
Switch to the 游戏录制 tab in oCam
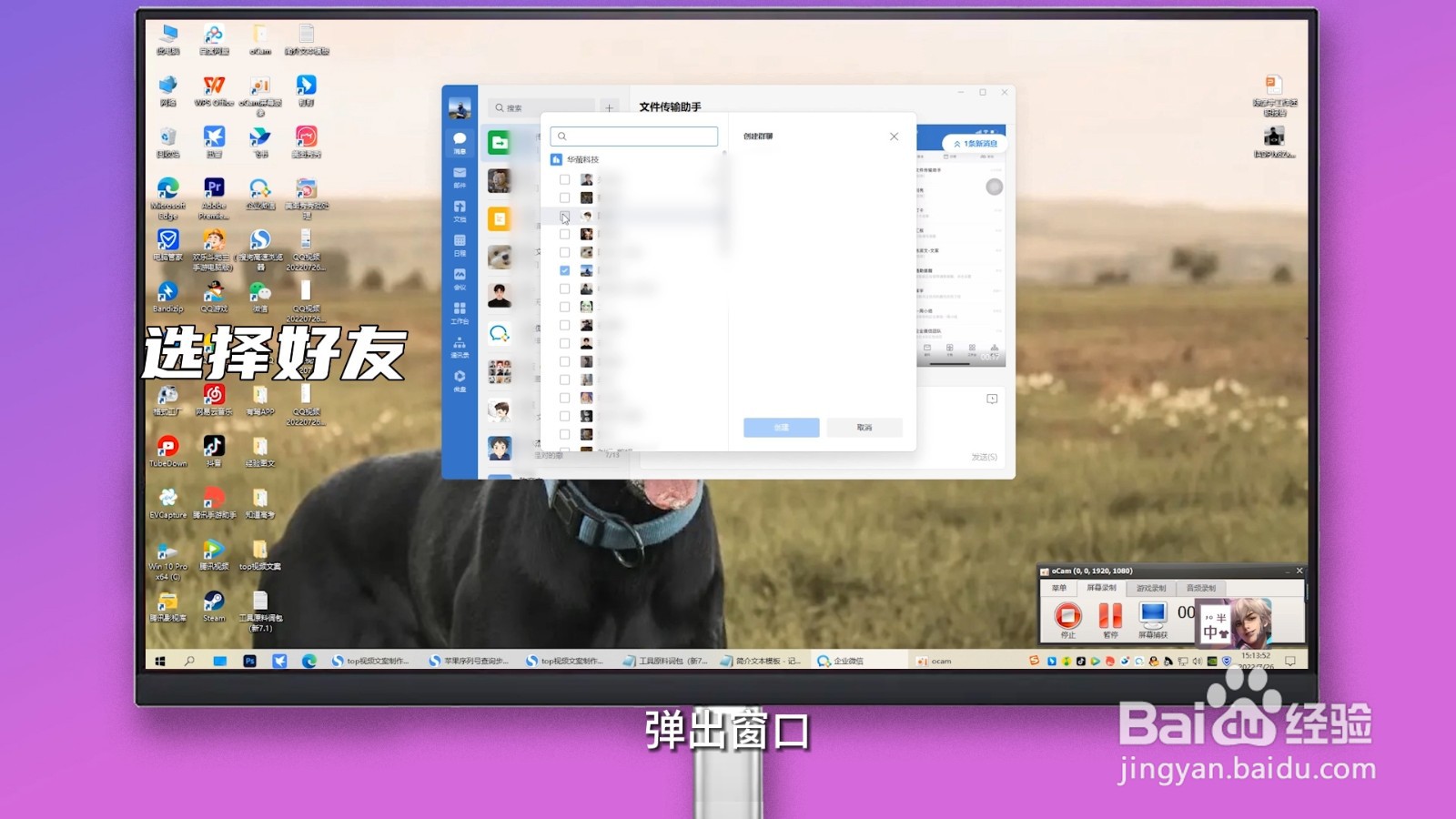(x=1151, y=588)
